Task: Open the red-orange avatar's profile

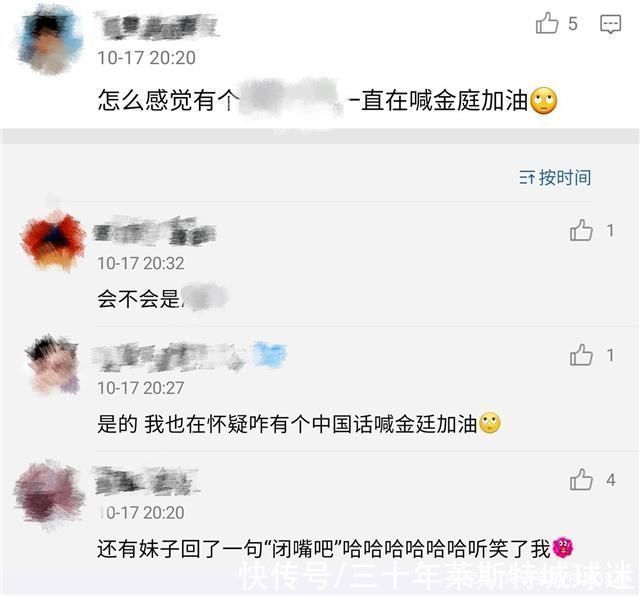Action: point(52,240)
